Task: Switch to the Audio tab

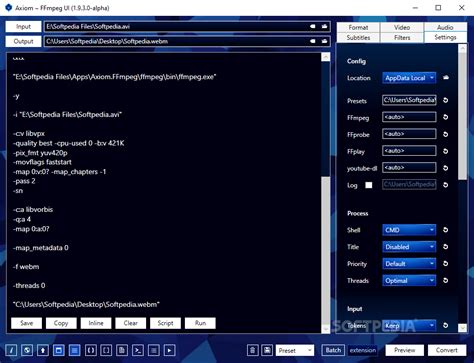Action: click(445, 27)
